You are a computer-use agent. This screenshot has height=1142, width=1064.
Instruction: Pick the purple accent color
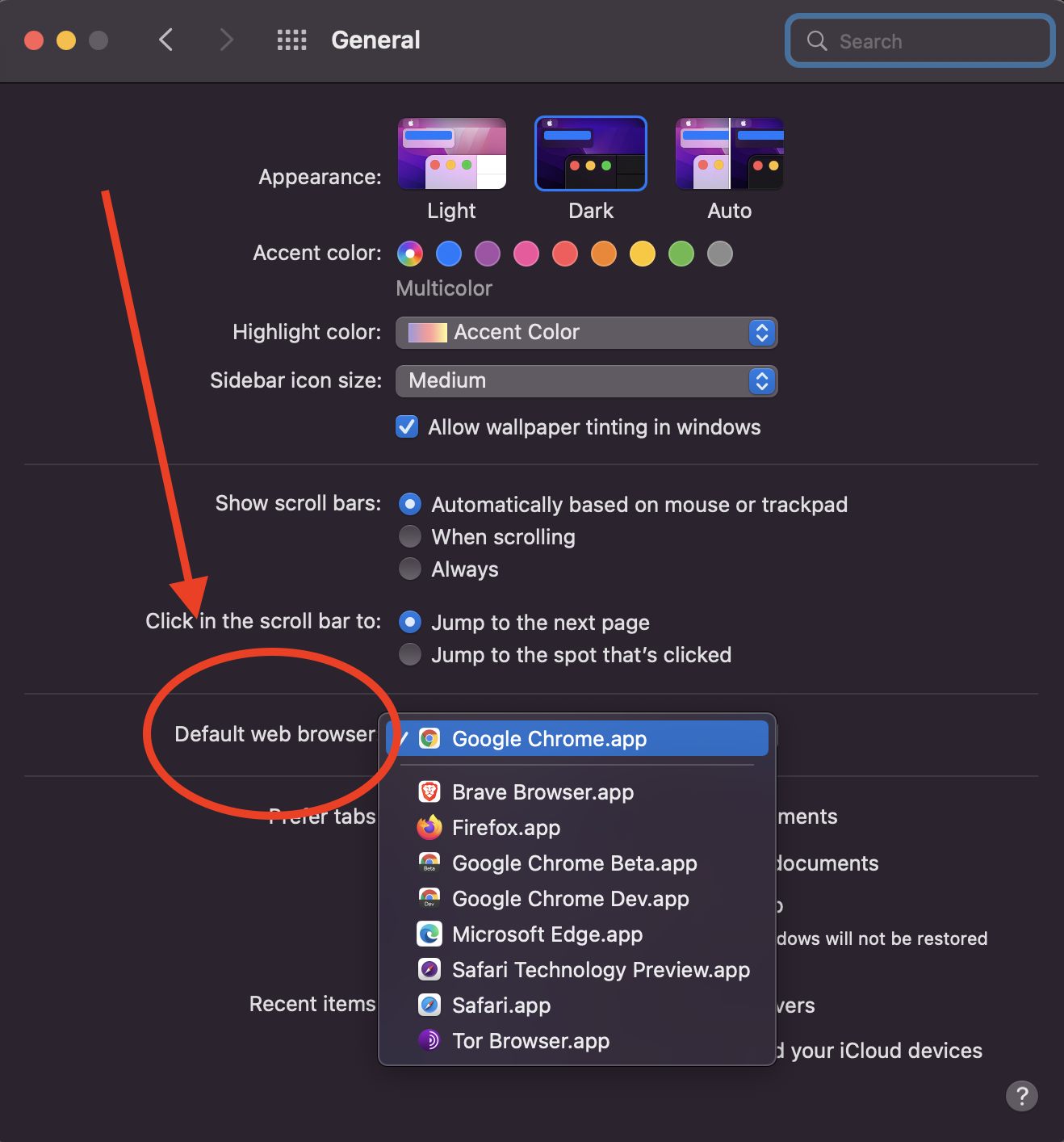(x=488, y=254)
